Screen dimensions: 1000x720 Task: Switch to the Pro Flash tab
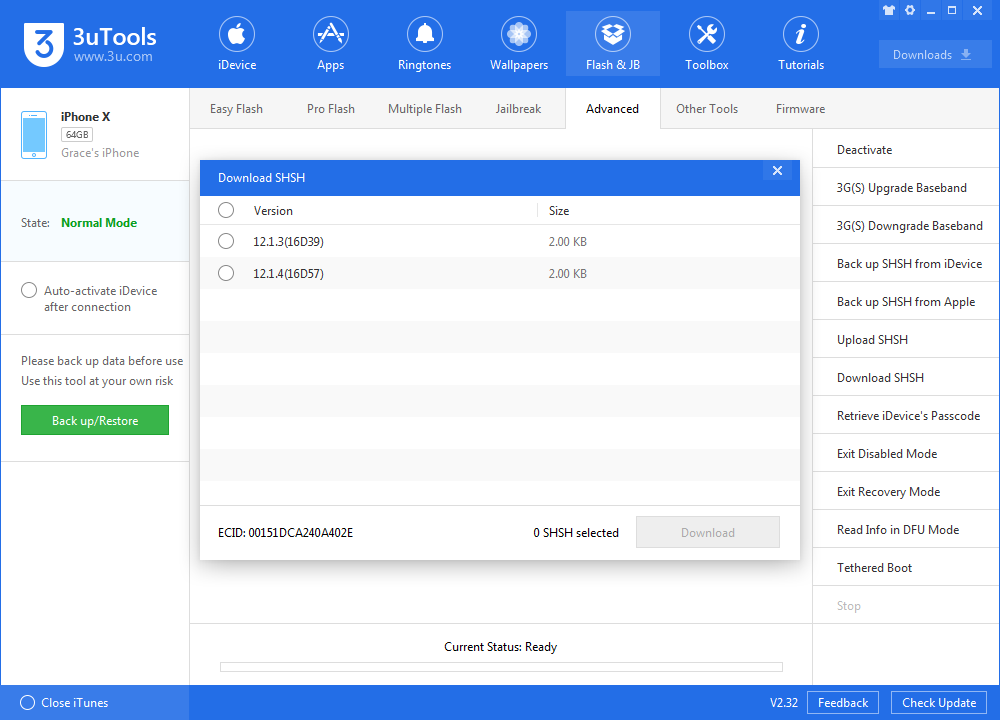330,108
